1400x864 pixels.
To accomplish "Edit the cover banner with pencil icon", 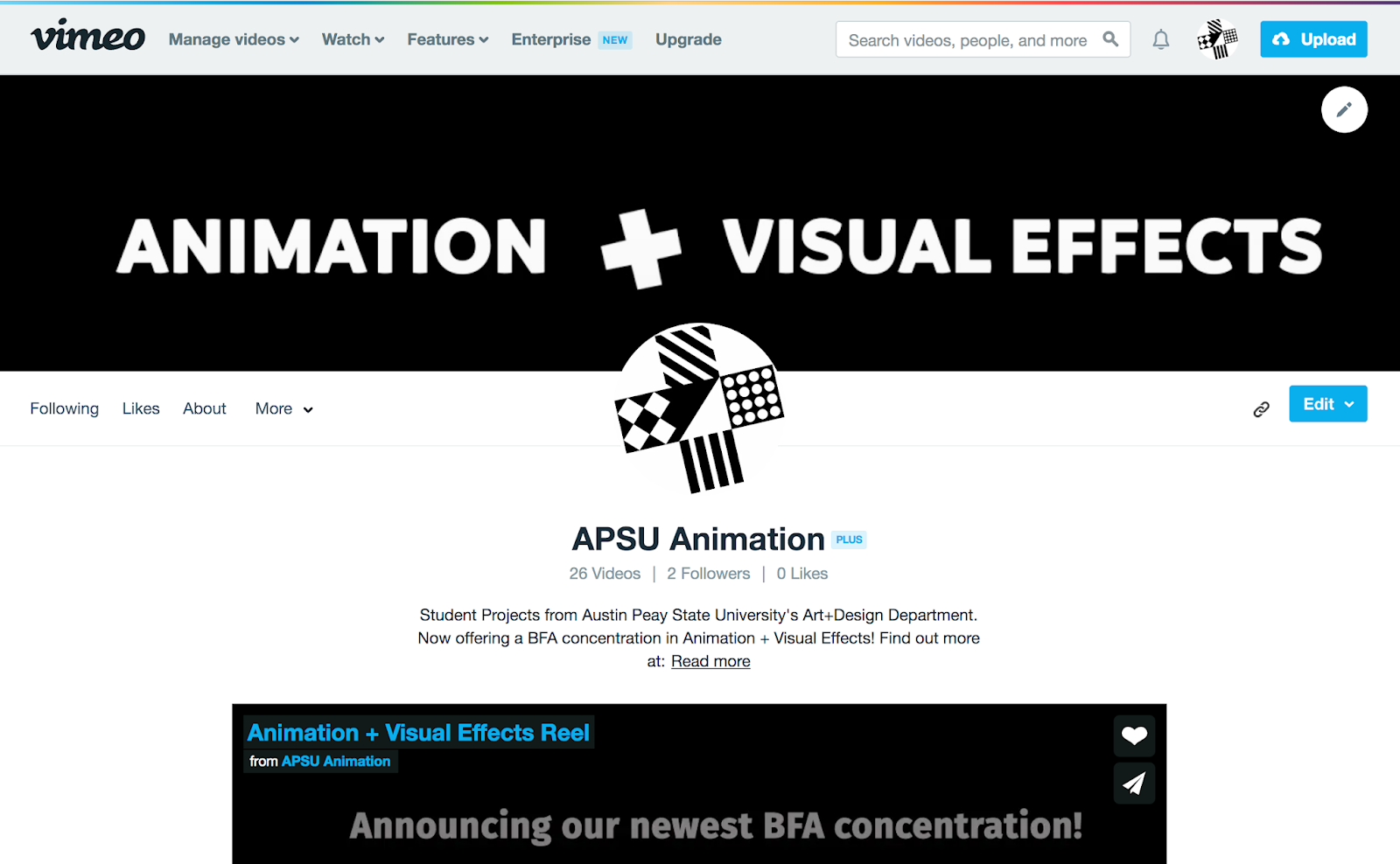I will click(x=1344, y=109).
